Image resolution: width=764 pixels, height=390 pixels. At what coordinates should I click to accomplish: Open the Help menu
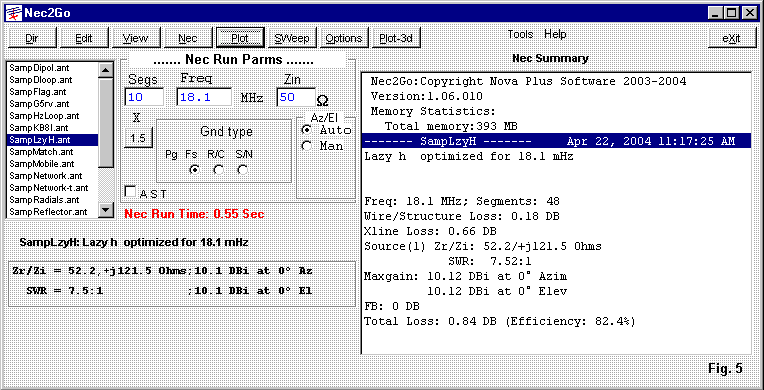(555, 34)
